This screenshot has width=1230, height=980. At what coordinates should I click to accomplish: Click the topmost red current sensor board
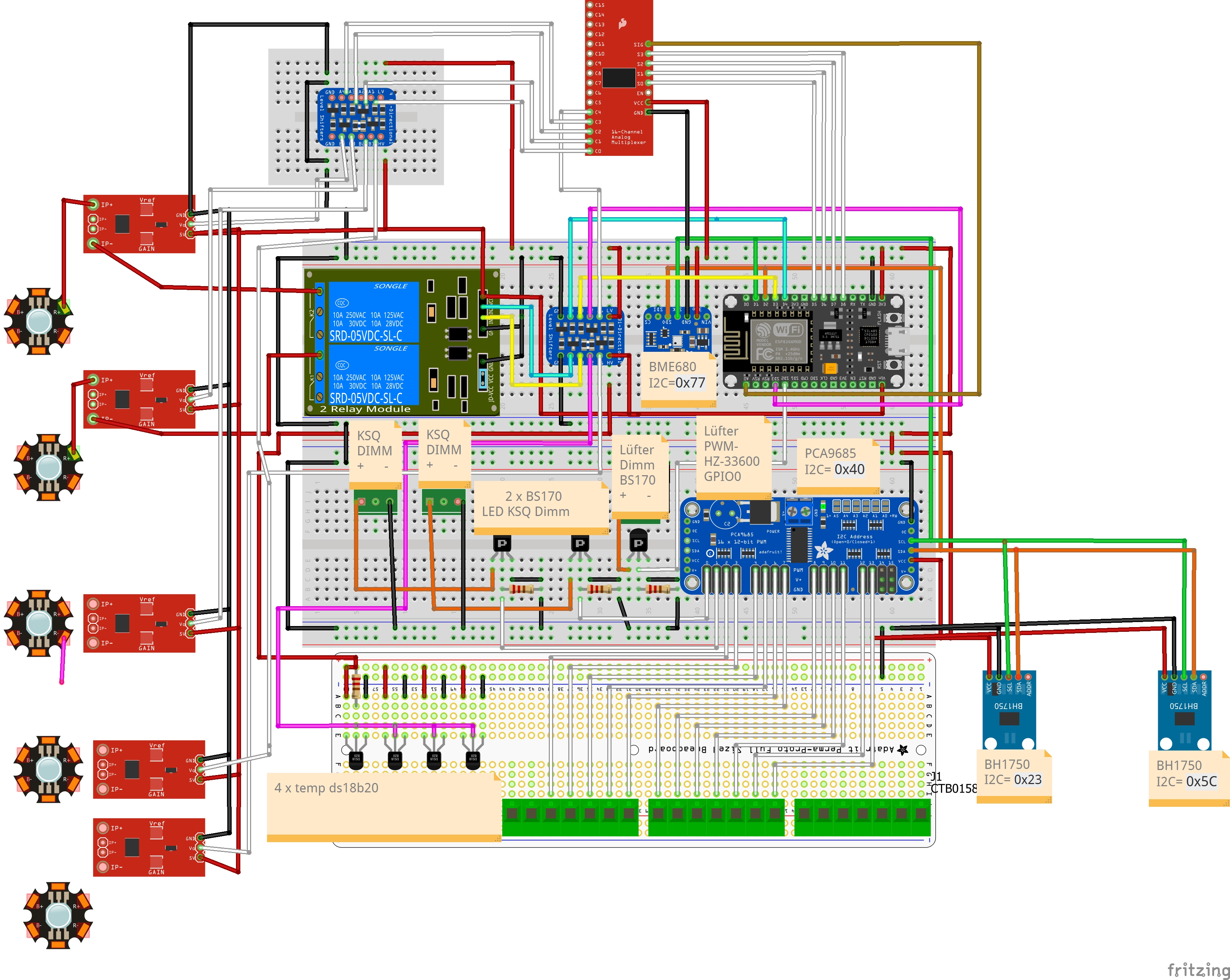point(139,224)
